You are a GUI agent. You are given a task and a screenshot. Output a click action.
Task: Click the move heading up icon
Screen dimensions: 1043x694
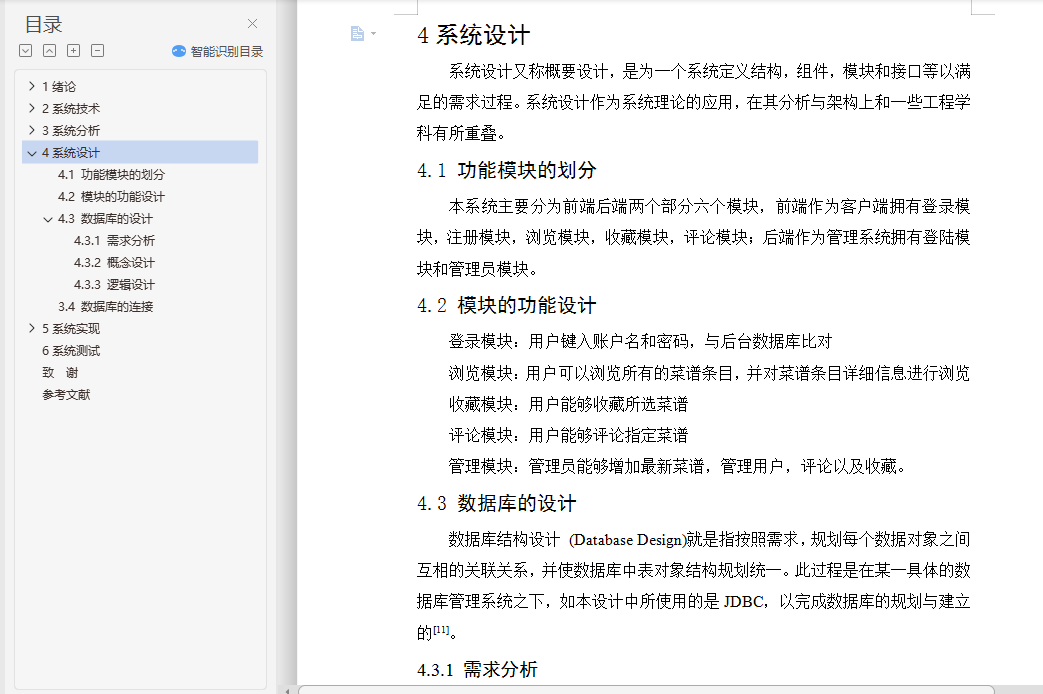50,51
